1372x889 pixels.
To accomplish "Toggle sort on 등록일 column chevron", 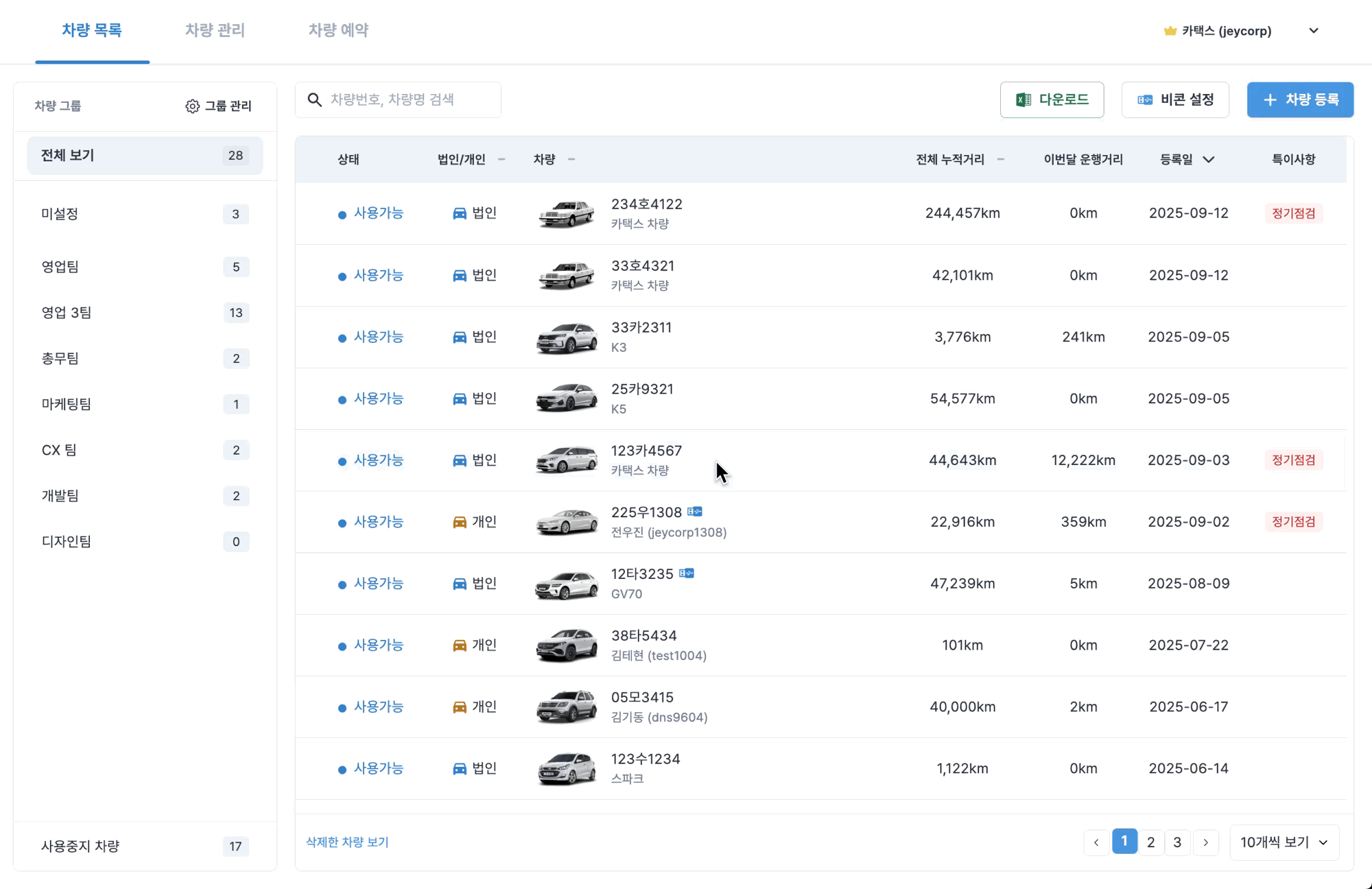I will coord(1209,159).
